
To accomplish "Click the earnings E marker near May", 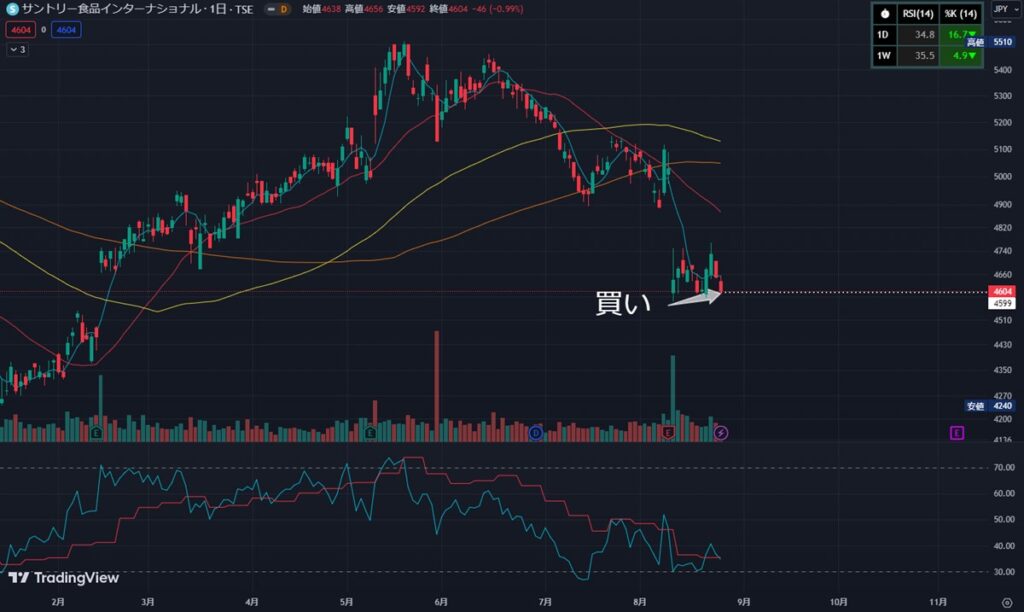I will click(370, 432).
